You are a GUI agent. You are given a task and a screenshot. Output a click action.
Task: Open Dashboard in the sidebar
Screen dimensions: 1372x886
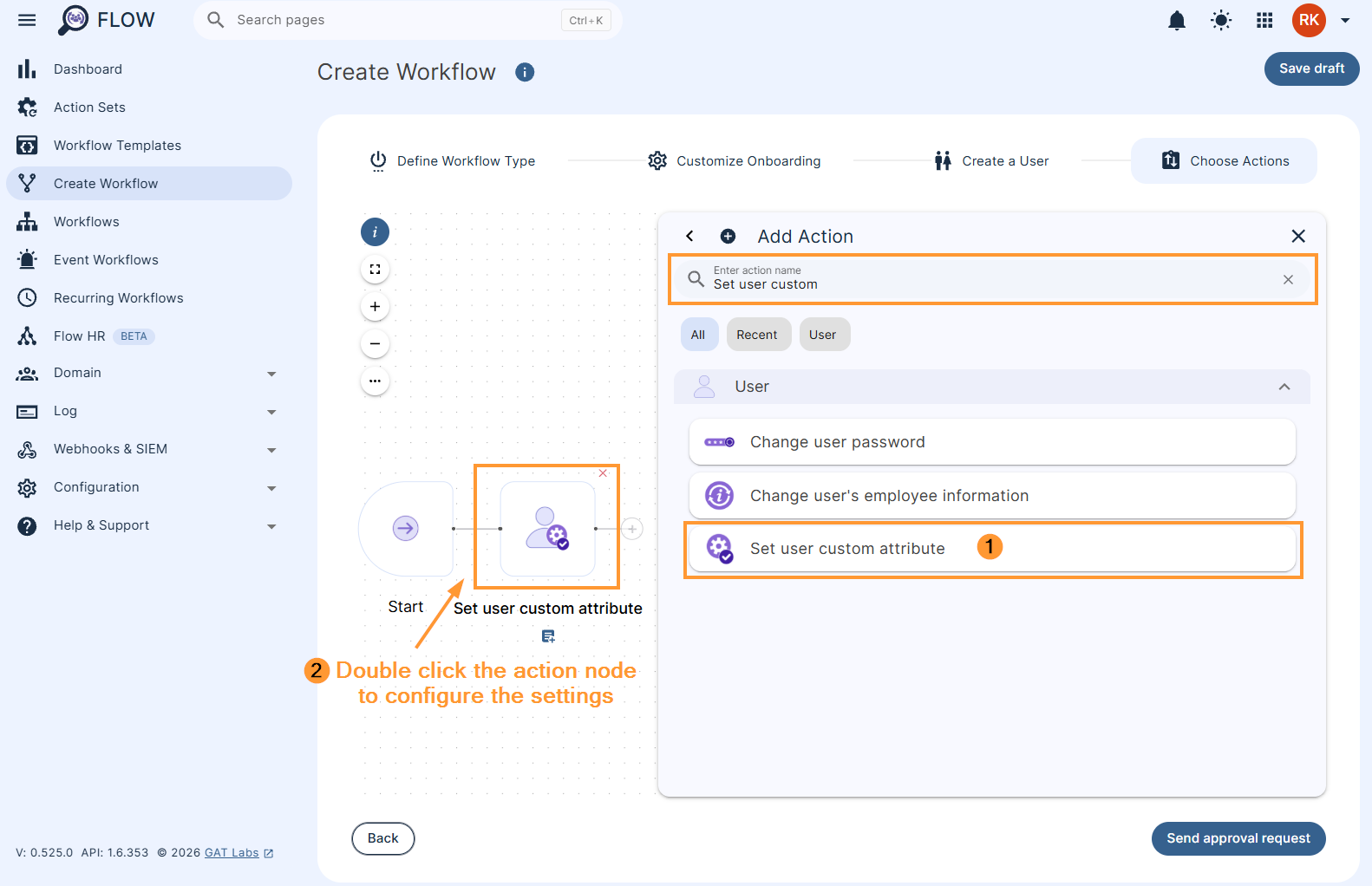coord(149,69)
